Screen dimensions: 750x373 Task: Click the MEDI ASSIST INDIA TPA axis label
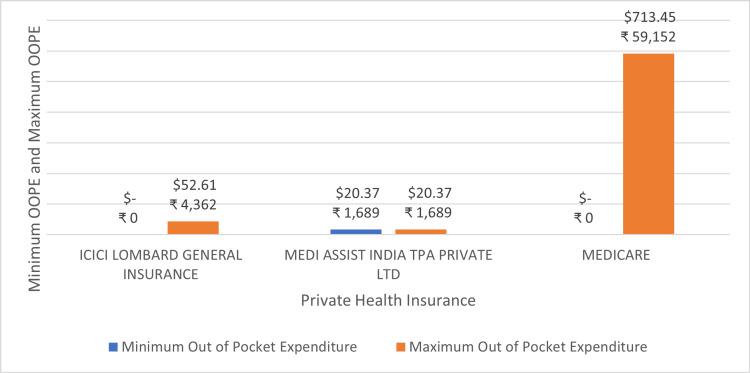click(388, 264)
